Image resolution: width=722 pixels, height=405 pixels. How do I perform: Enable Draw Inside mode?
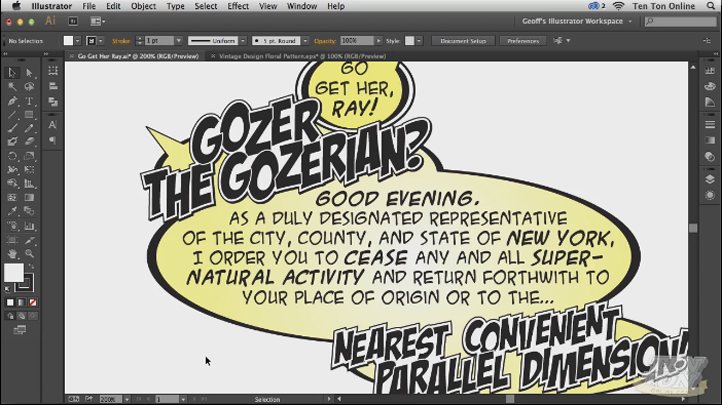33,316
